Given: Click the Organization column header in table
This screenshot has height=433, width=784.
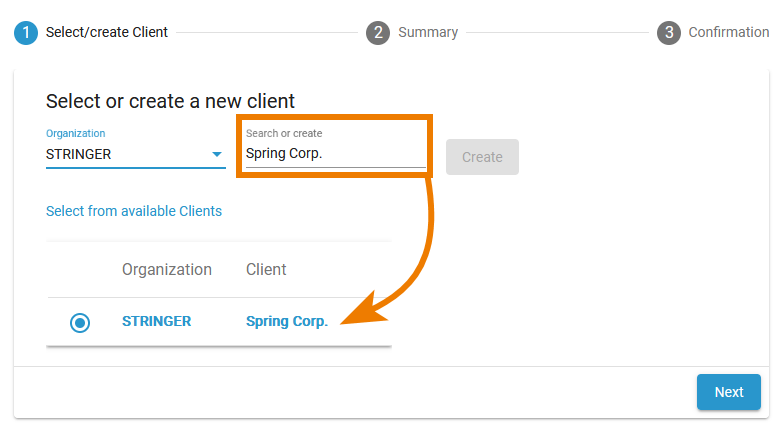Looking at the screenshot, I should click(x=167, y=269).
